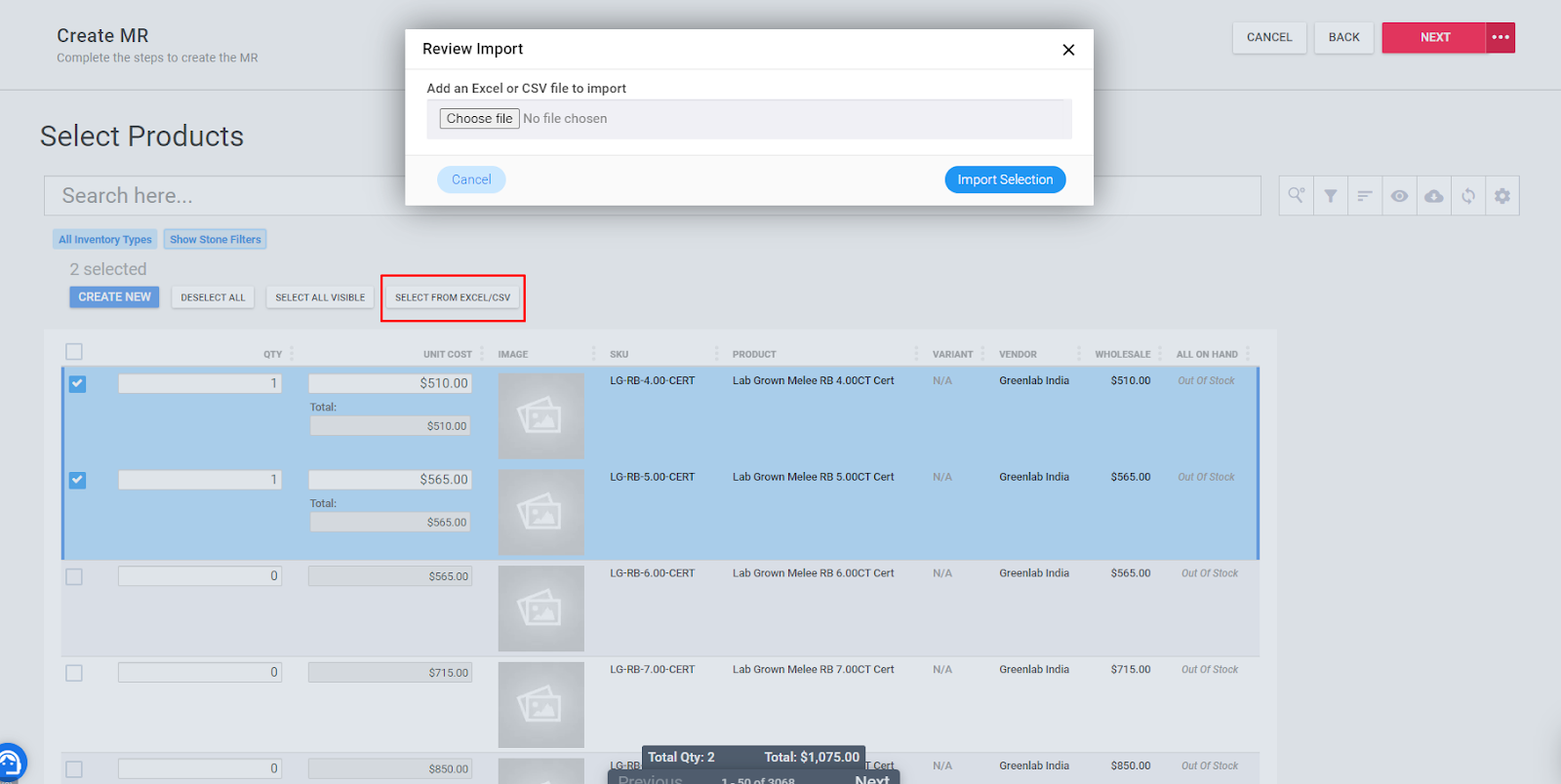Click CREATE NEW button
Viewport: 1561px width, 784px height.
coord(114,297)
